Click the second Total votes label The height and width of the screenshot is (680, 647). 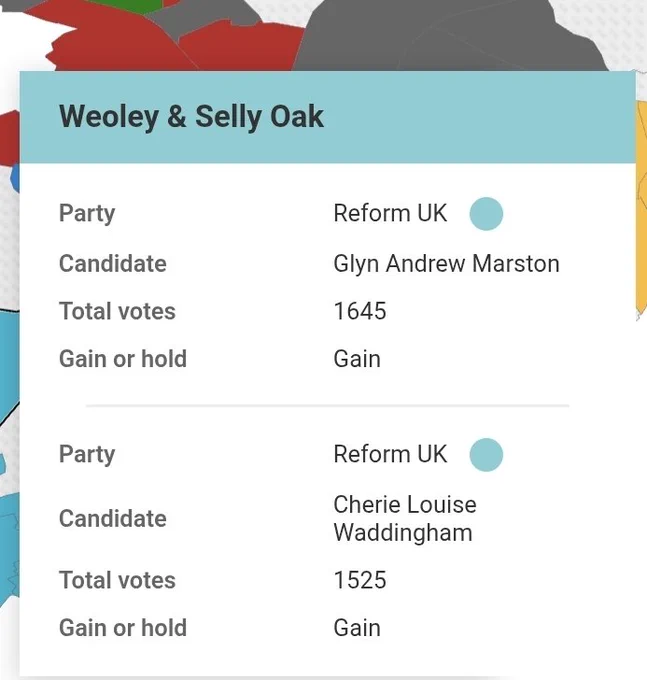117,580
